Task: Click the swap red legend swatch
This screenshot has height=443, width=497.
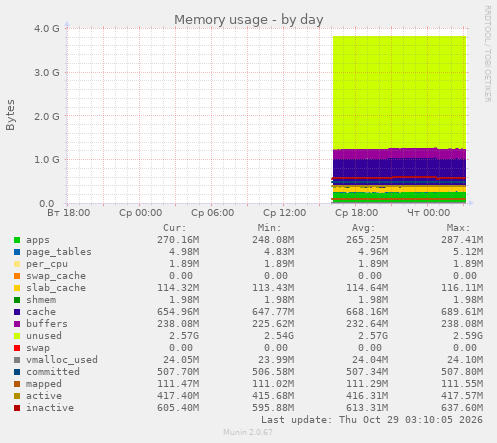Action: point(17,348)
